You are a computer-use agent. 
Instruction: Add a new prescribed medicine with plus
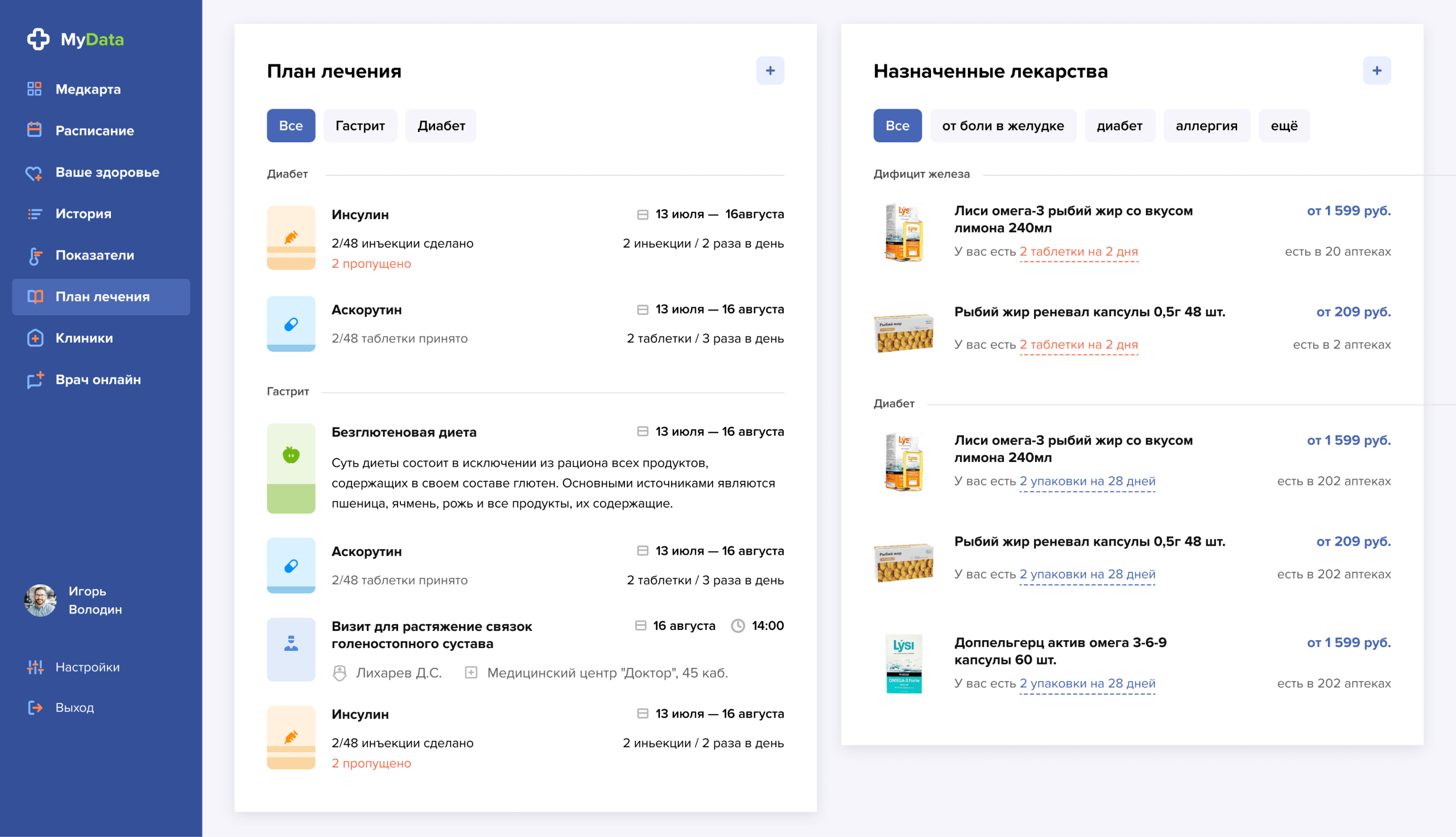point(1376,71)
